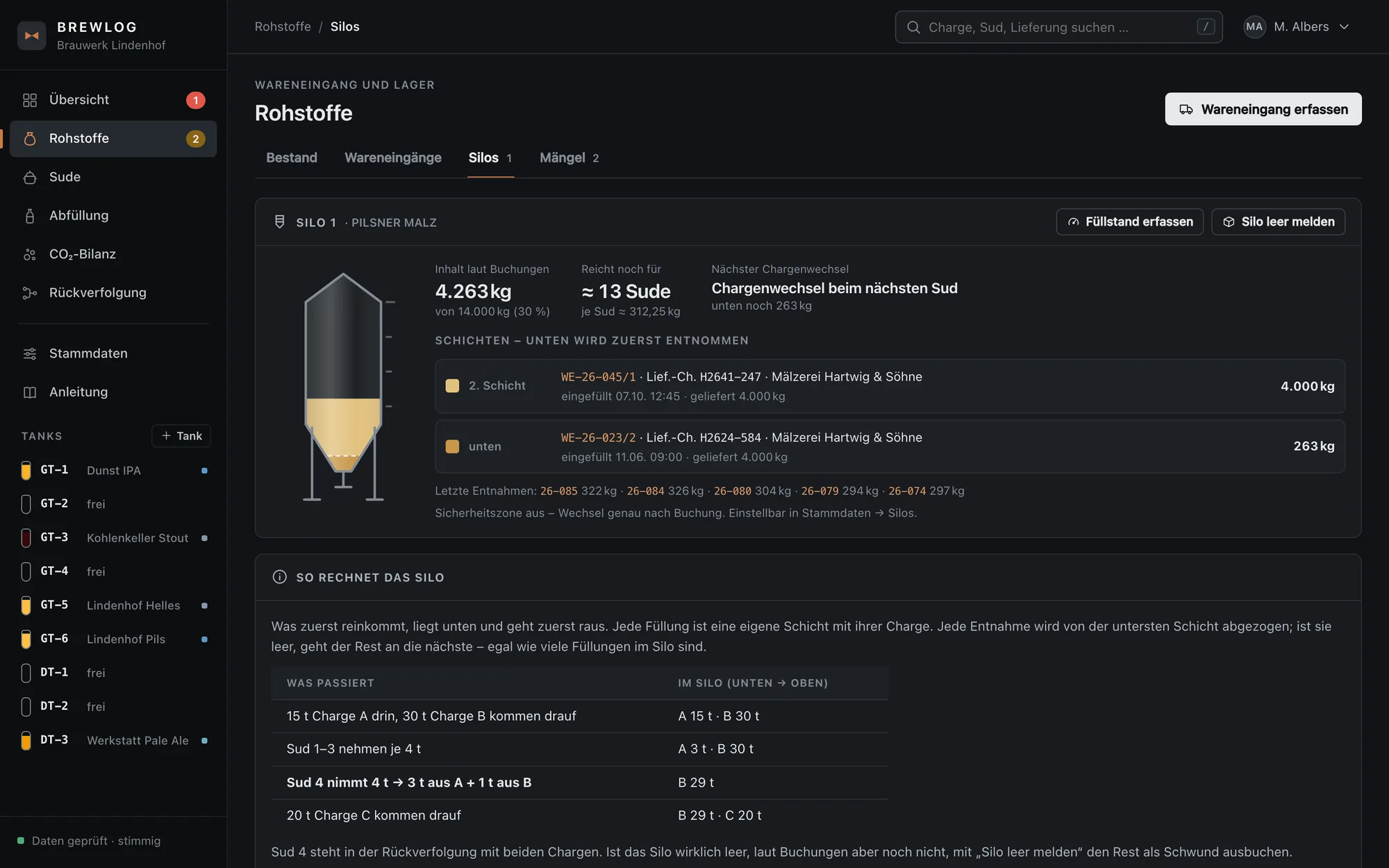Click the GT-1 Dunst IPA tank icon

coord(26,470)
